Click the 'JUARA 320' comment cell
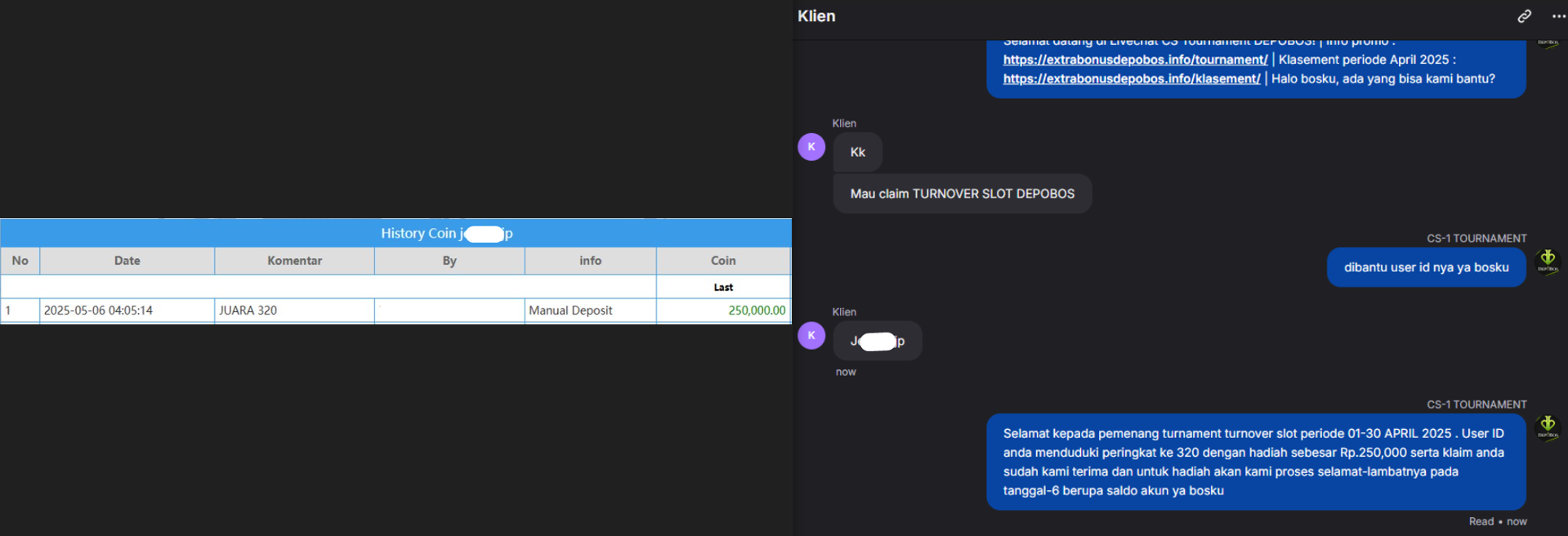This screenshot has width=1568, height=536. (x=294, y=310)
